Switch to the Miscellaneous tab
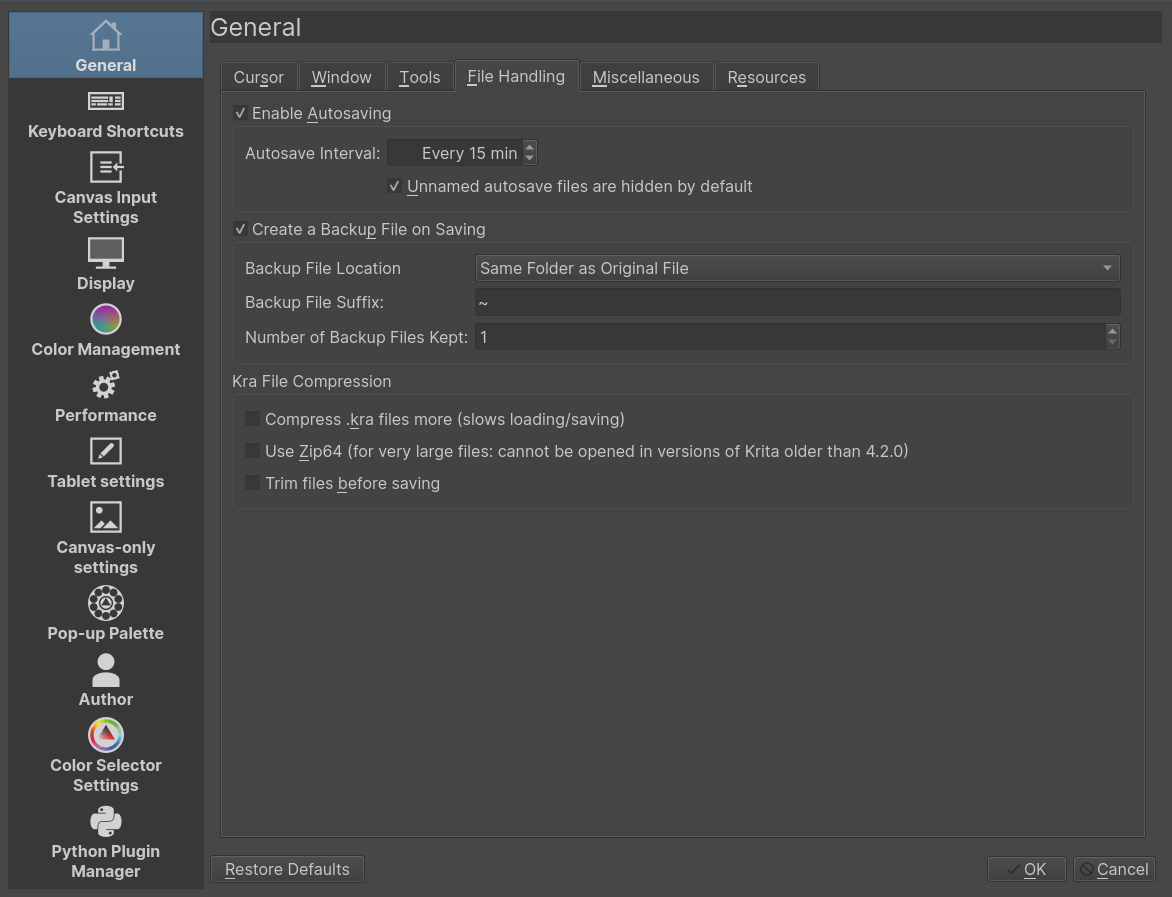 point(645,76)
